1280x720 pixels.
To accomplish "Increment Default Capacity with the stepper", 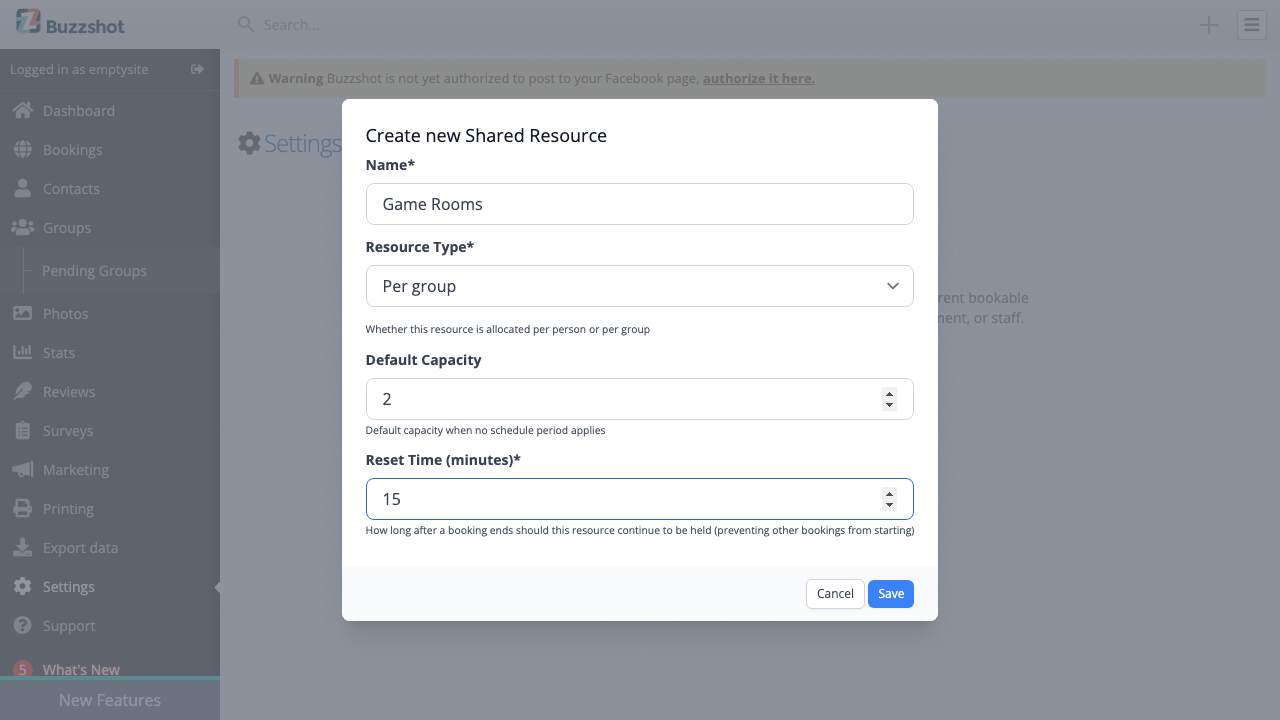I will [x=889, y=393].
